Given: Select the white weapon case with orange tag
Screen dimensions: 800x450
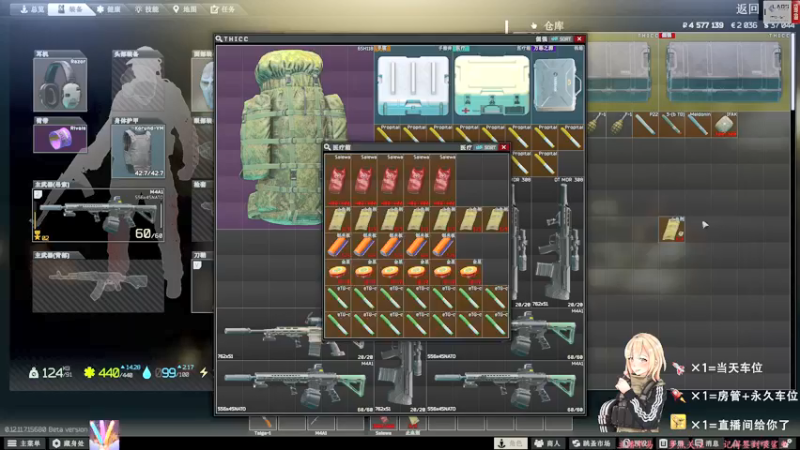Looking at the screenshot, I should point(413,85).
